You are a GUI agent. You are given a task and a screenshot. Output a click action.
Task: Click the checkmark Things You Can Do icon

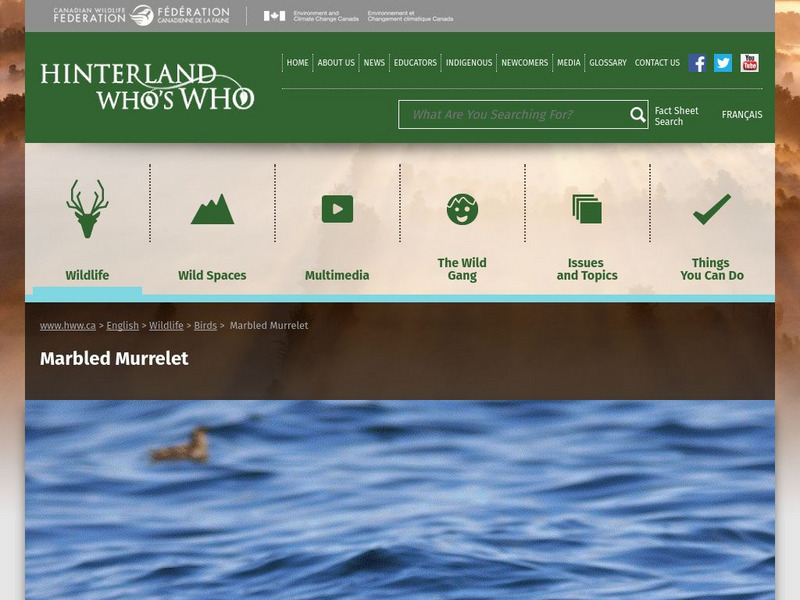pos(712,209)
